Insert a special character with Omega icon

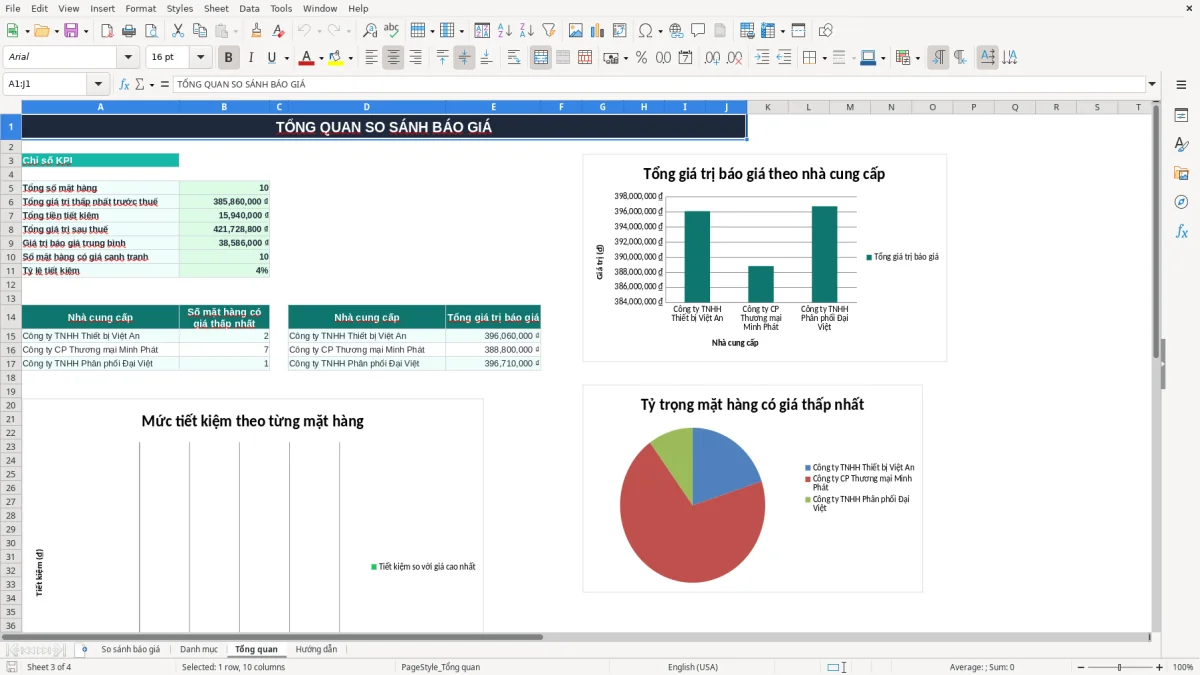click(645, 31)
